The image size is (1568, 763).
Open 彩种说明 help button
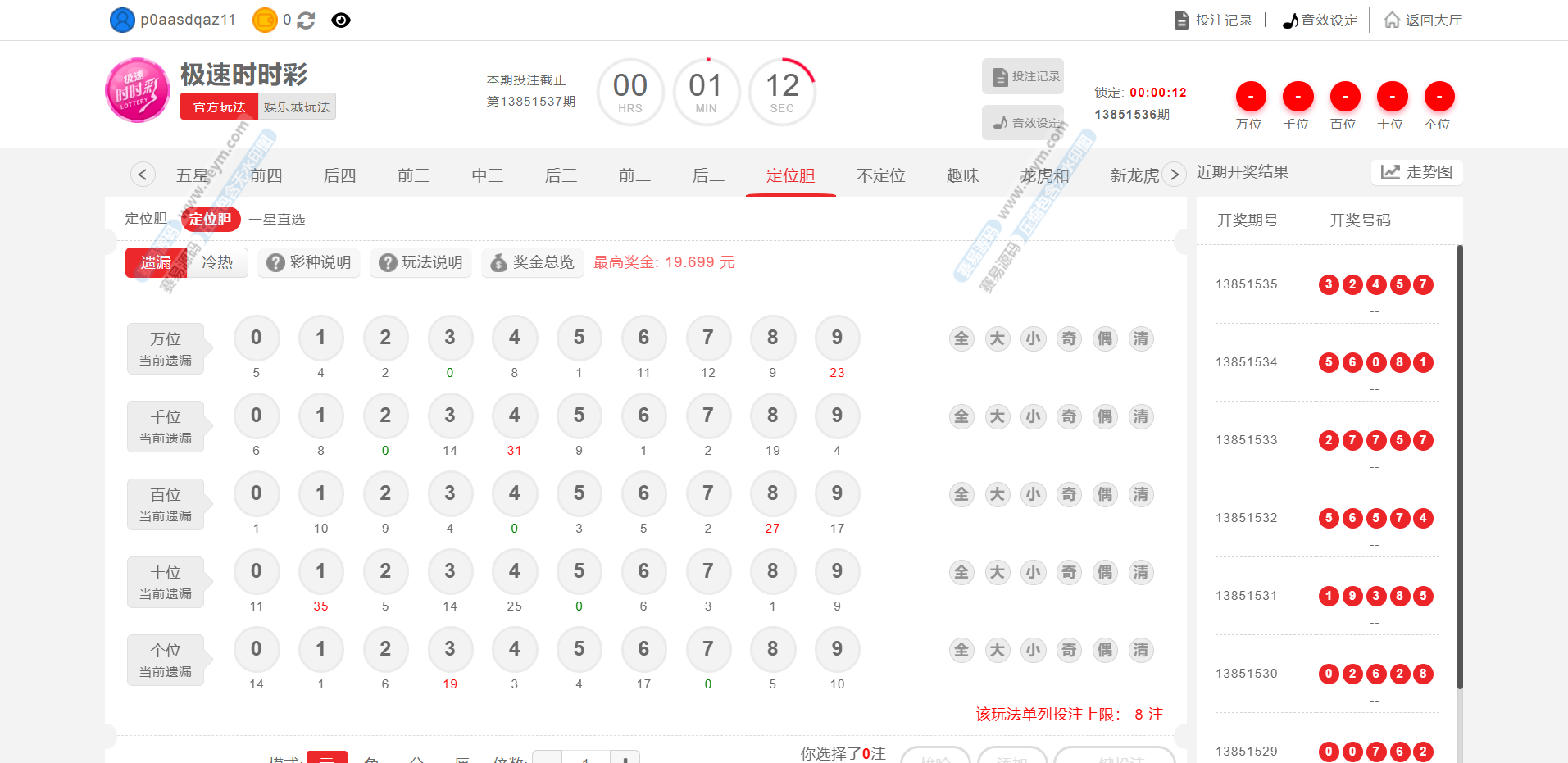click(309, 262)
